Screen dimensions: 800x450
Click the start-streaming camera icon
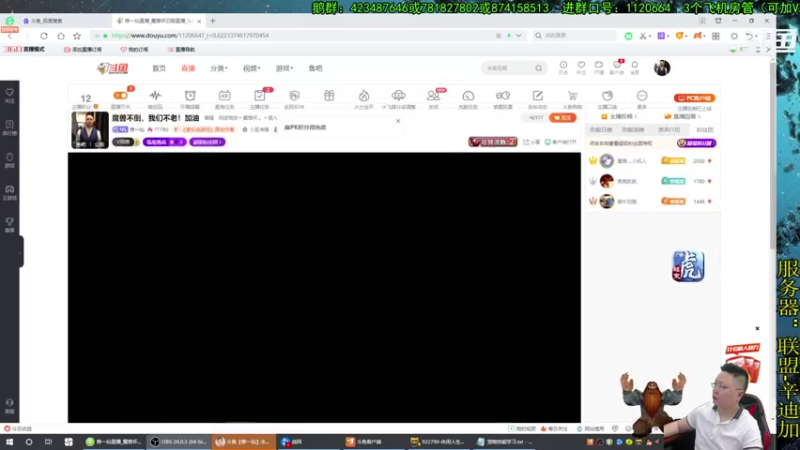599,67
